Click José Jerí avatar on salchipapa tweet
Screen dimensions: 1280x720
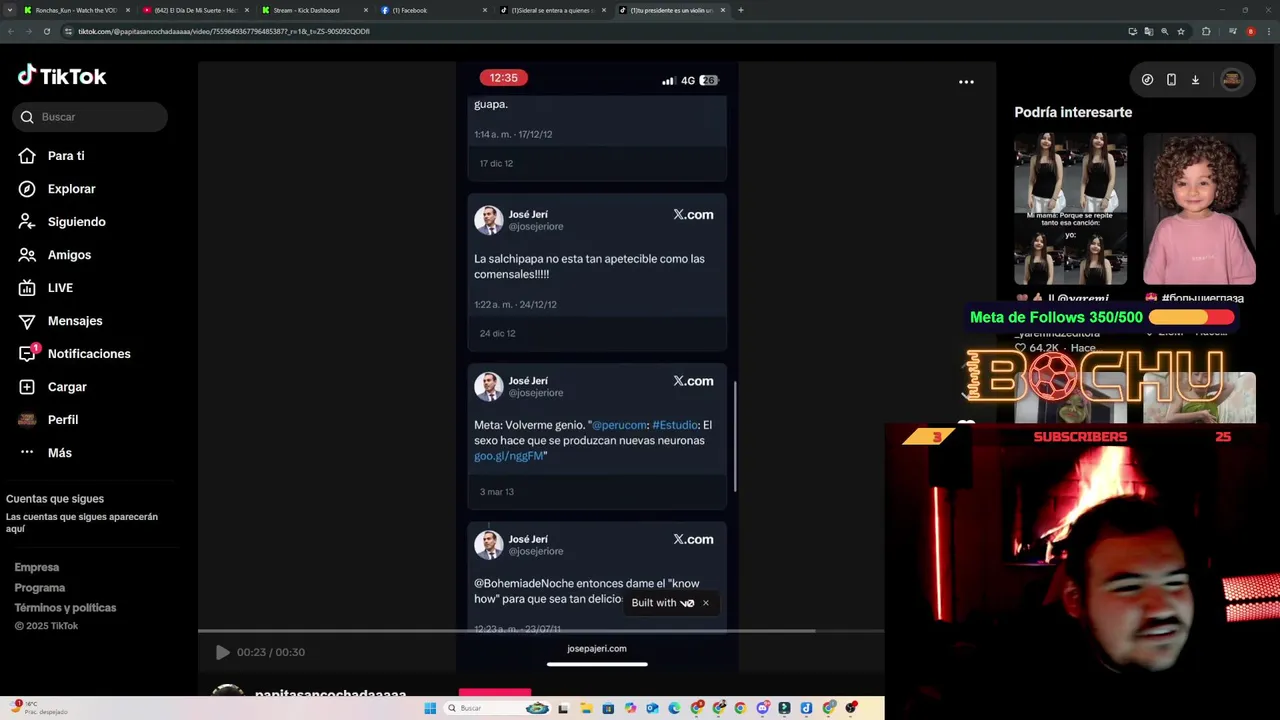(x=489, y=220)
